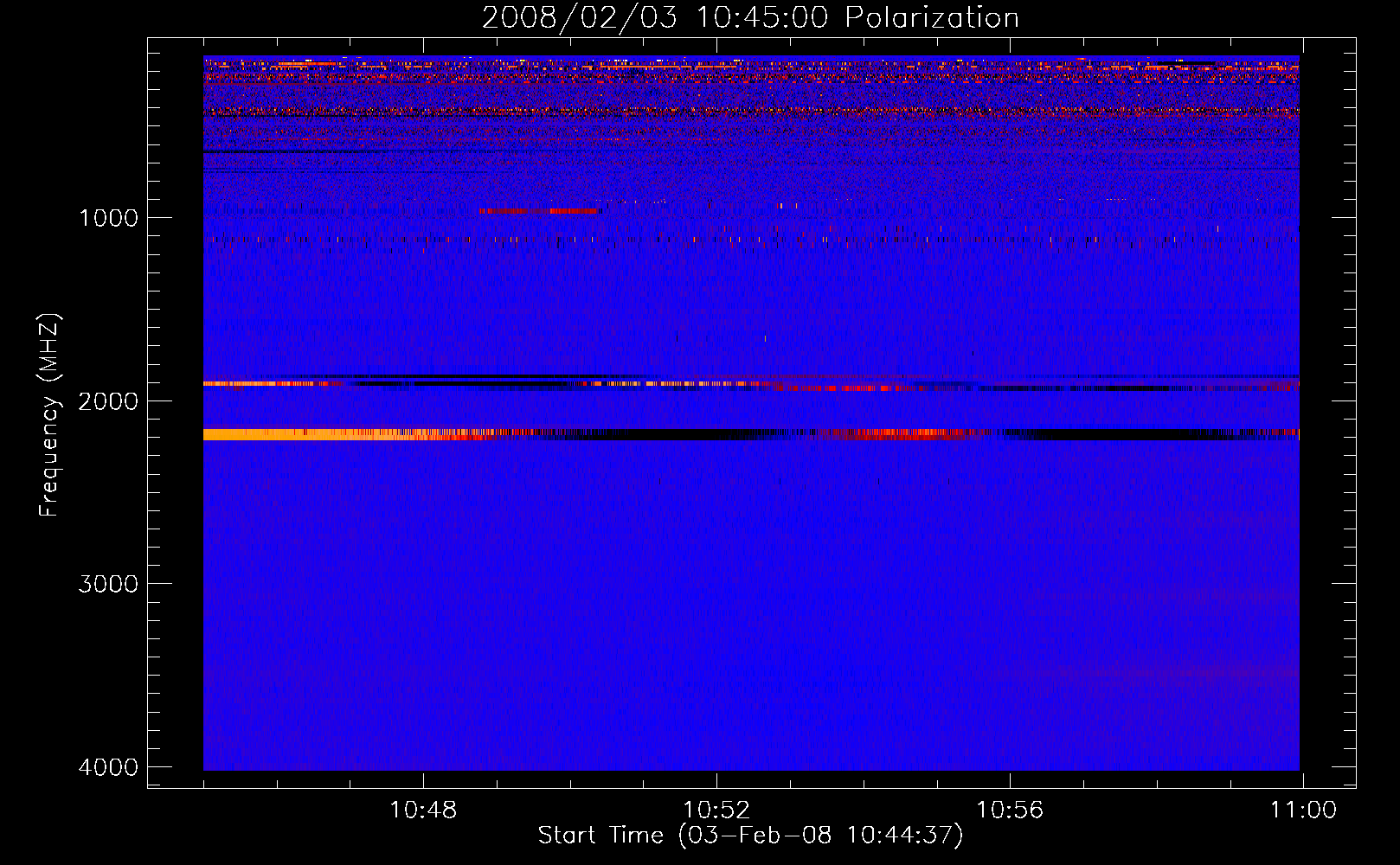Click the 2000 frequency tick label
The width and height of the screenshot is (1400, 865).
tap(108, 401)
